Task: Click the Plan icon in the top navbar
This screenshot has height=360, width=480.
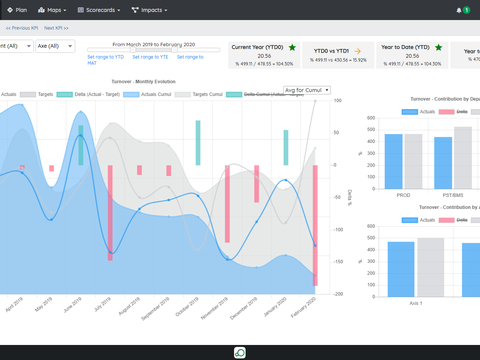Action: pos(10,10)
